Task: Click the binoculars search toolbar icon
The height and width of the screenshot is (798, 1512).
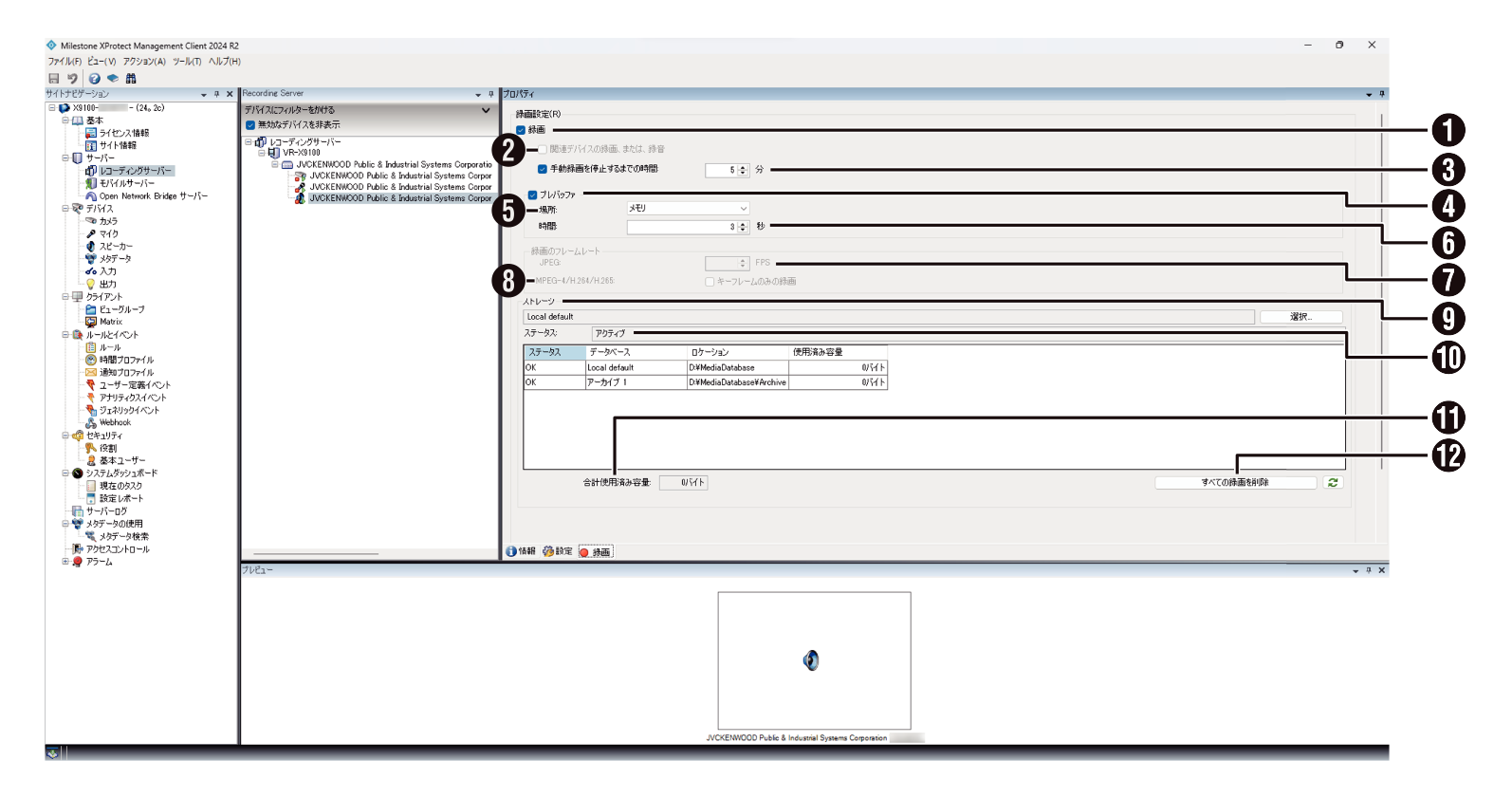Action: pos(131,79)
